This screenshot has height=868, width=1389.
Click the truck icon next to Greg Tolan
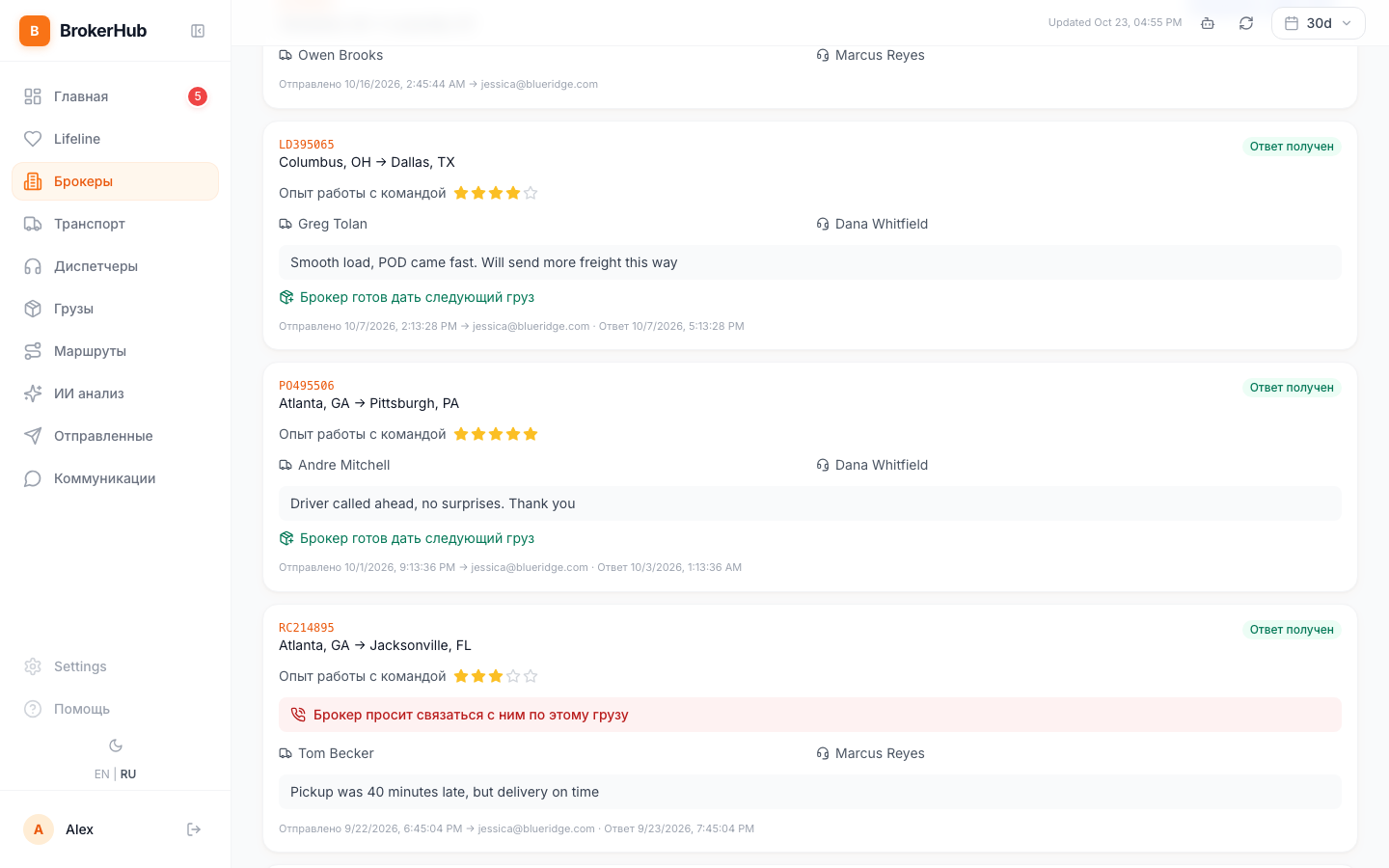[x=286, y=224]
